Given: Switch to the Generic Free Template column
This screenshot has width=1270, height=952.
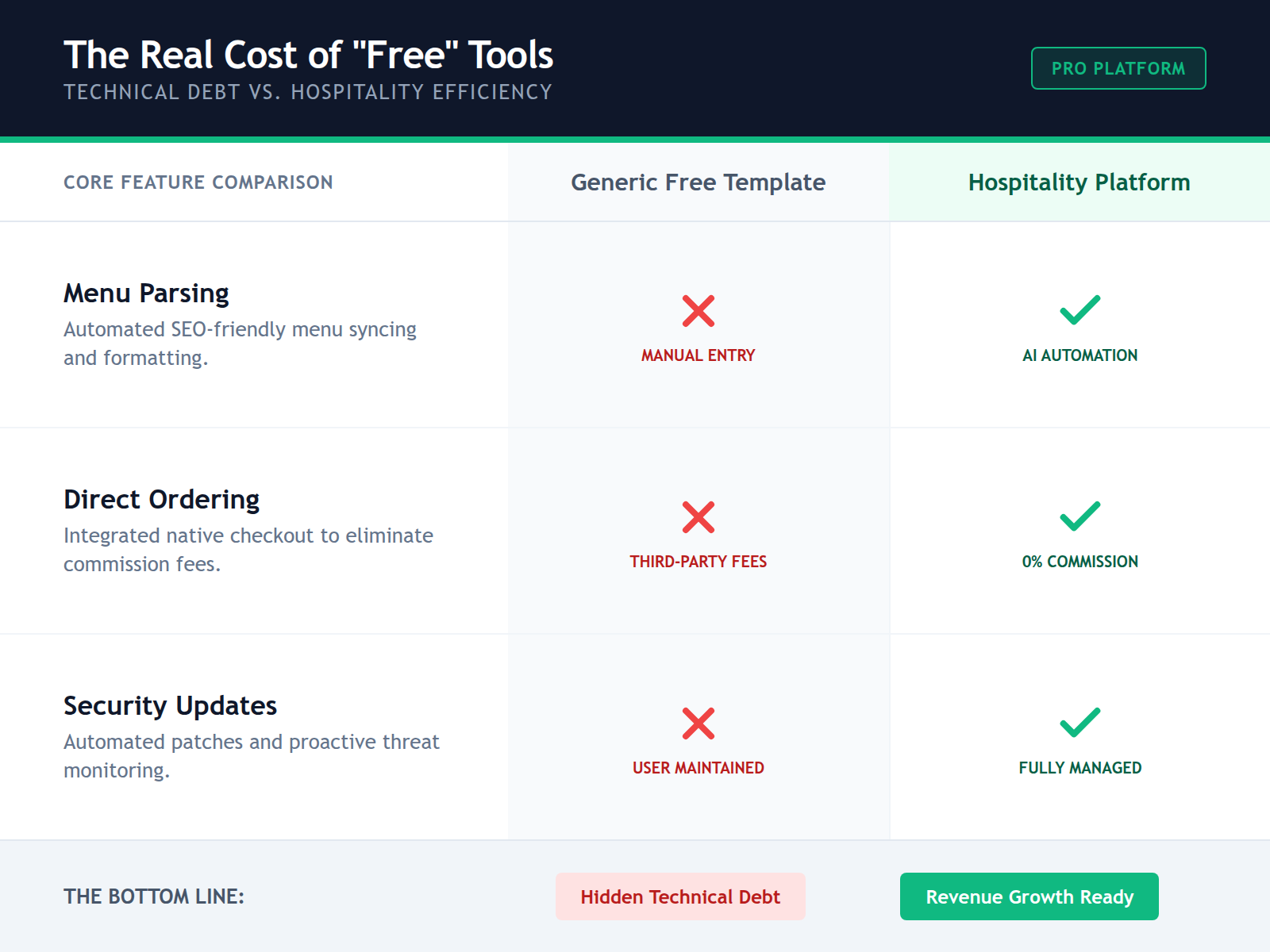Looking at the screenshot, I should pyautogui.click(x=698, y=182).
